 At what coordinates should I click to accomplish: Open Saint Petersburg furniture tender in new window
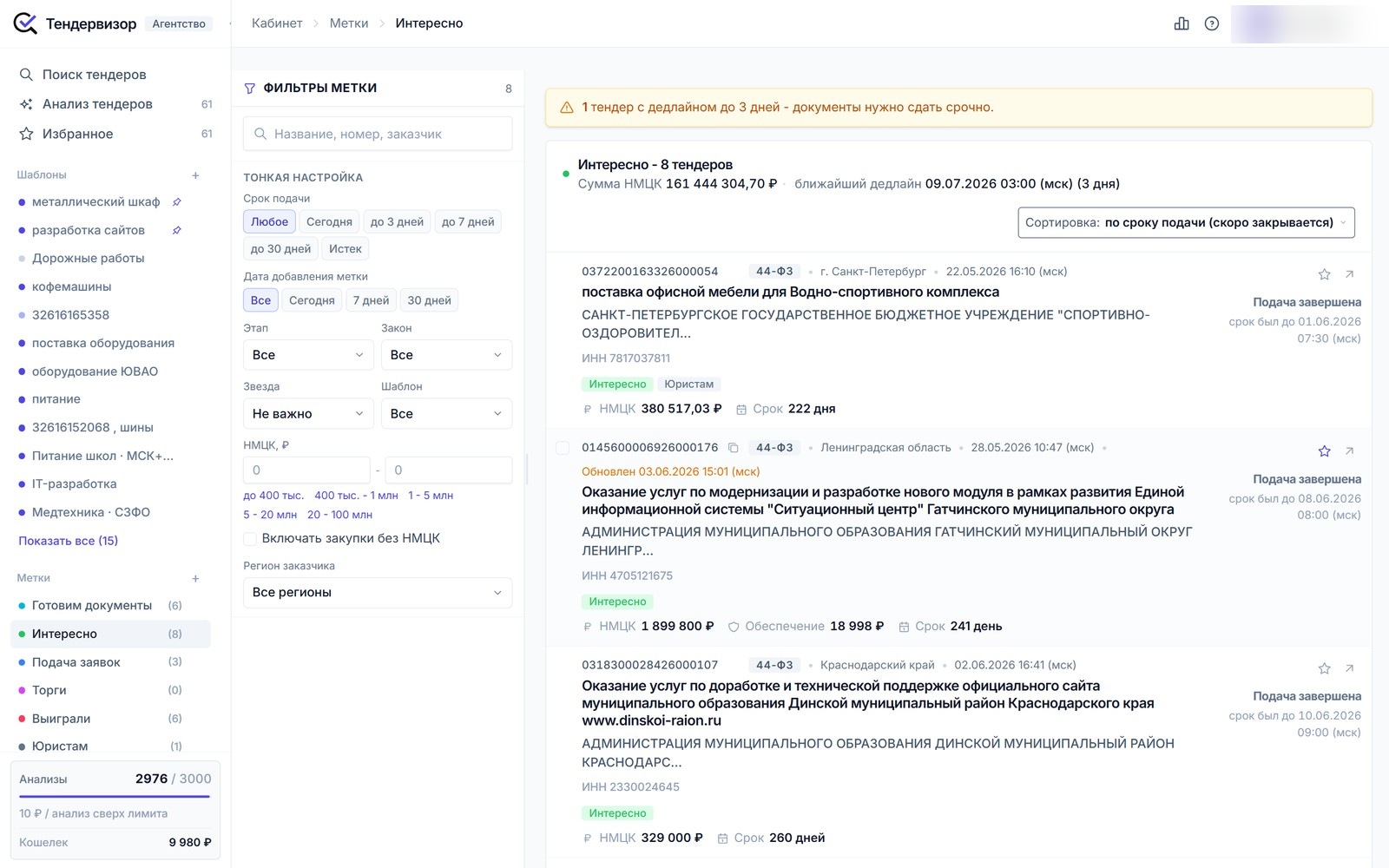[x=1350, y=274]
